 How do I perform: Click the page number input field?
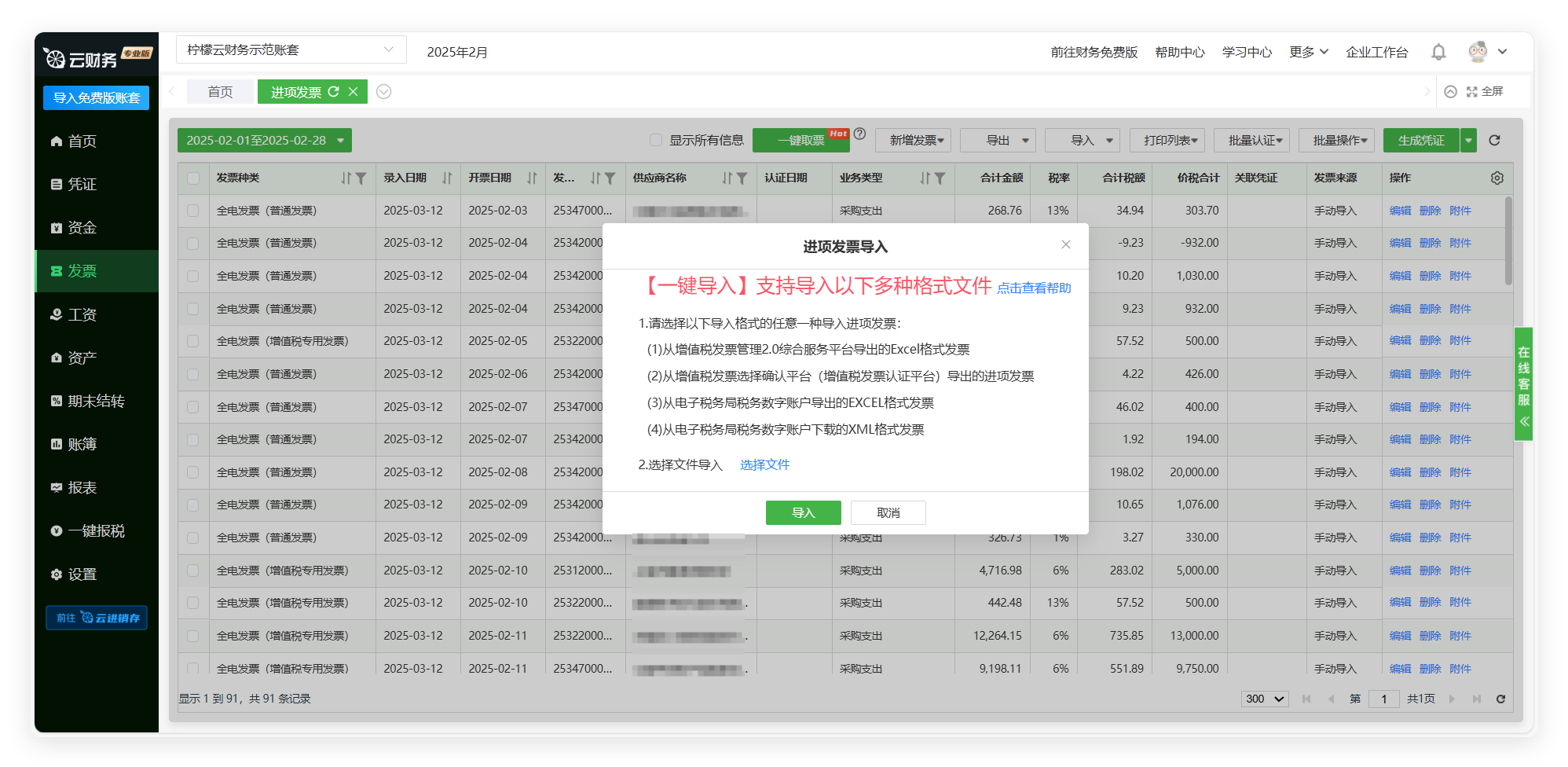click(x=1383, y=699)
